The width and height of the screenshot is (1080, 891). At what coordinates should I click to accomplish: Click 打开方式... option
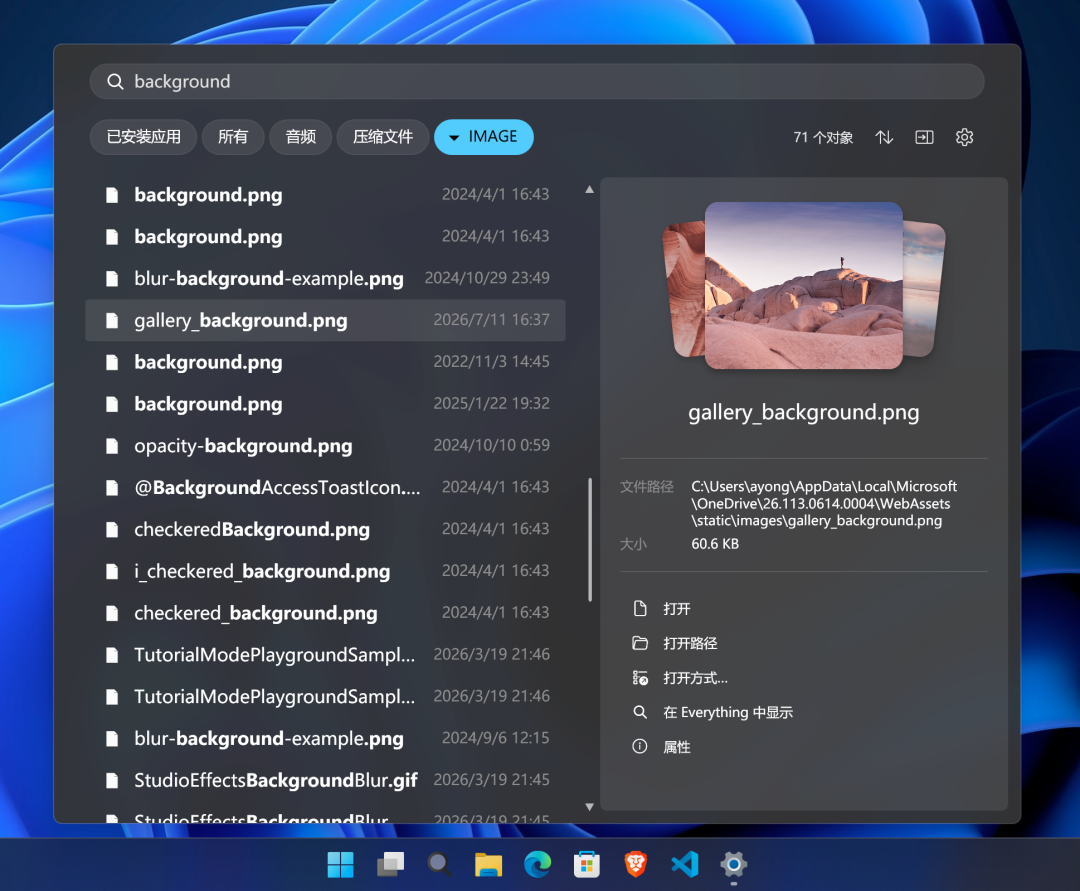[x=695, y=678]
